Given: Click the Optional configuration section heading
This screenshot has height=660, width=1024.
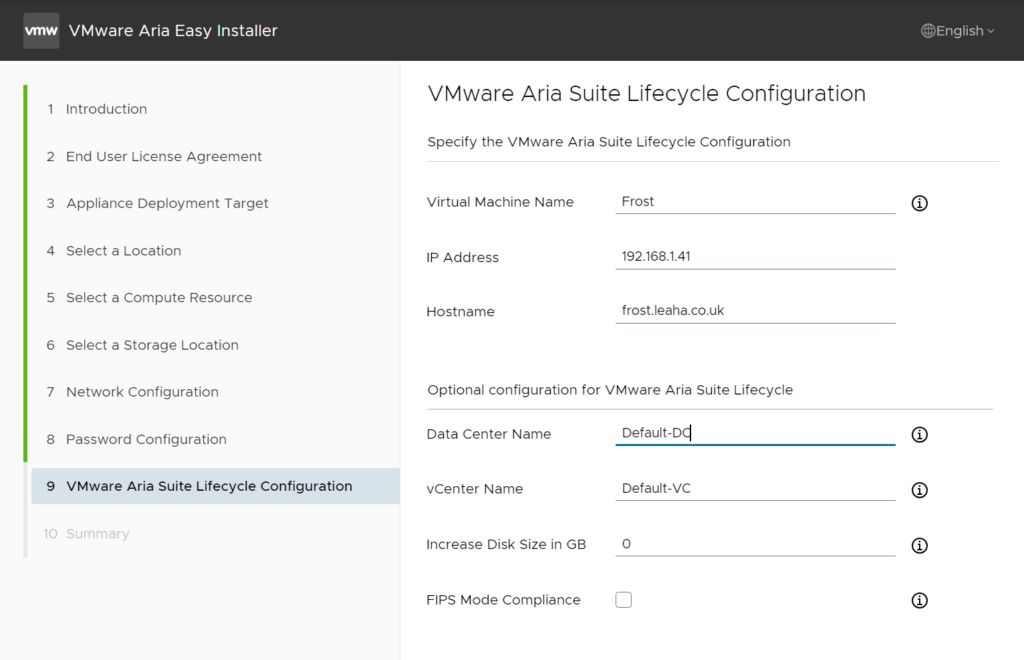Looking at the screenshot, I should pyautogui.click(x=610, y=390).
